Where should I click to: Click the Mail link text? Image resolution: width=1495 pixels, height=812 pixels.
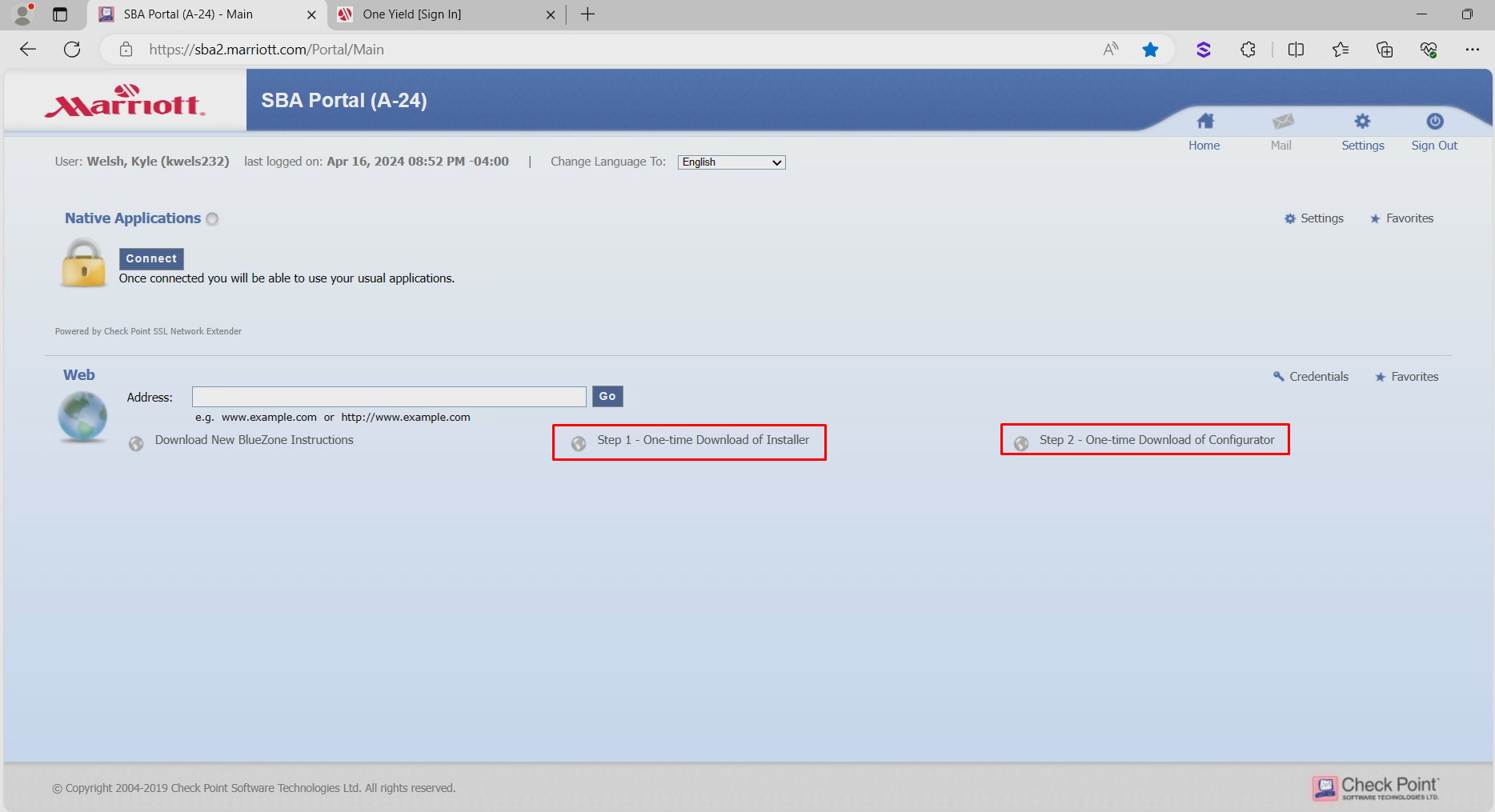click(x=1281, y=146)
